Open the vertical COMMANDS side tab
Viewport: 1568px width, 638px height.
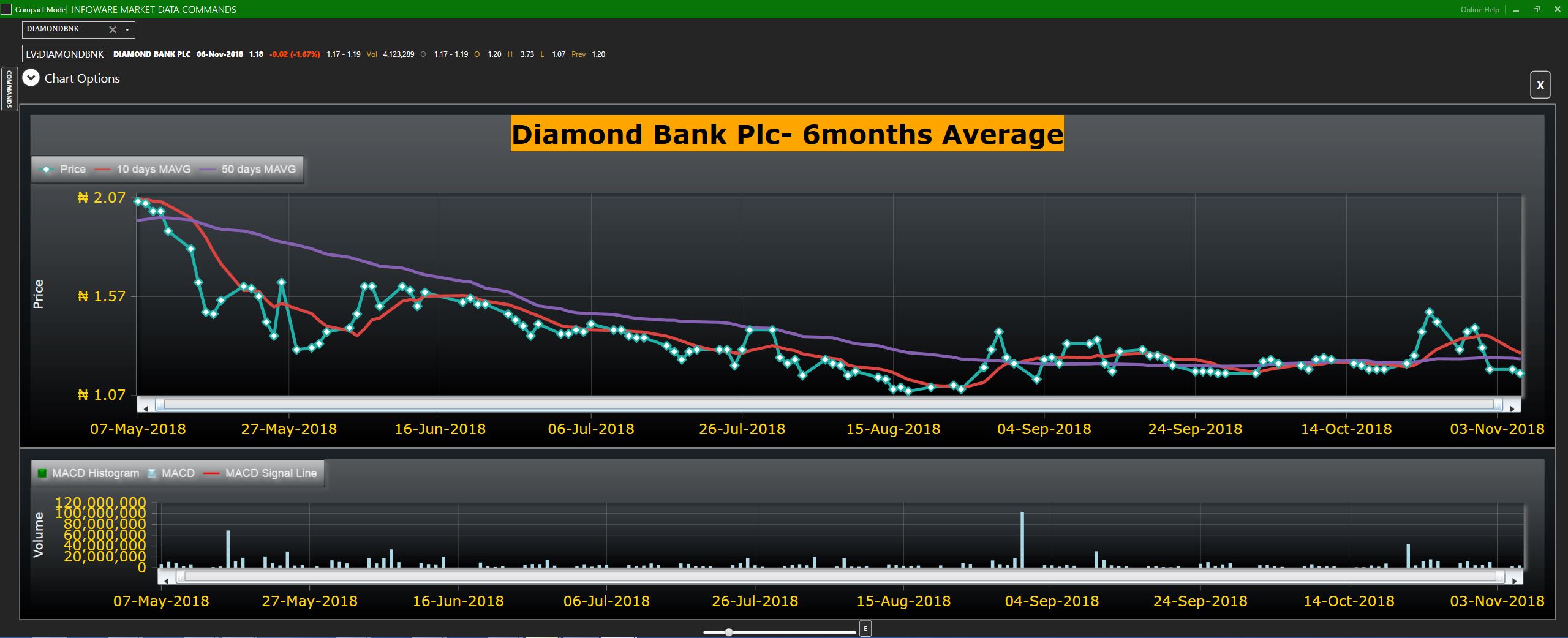[x=9, y=89]
